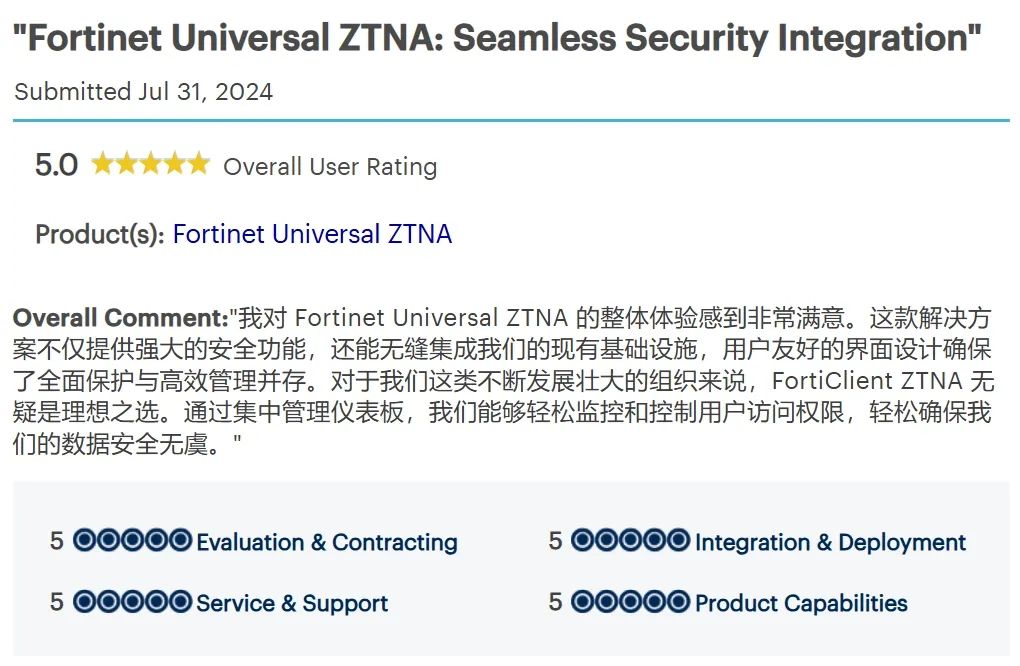Click the Service & Support rating circles
The width and height of the screenshot is (1020, 666).
pos(132,602)
